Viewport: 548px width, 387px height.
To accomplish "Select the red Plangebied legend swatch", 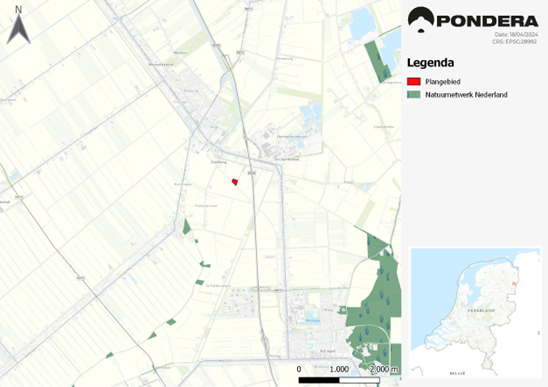I will tap(414, 82).
